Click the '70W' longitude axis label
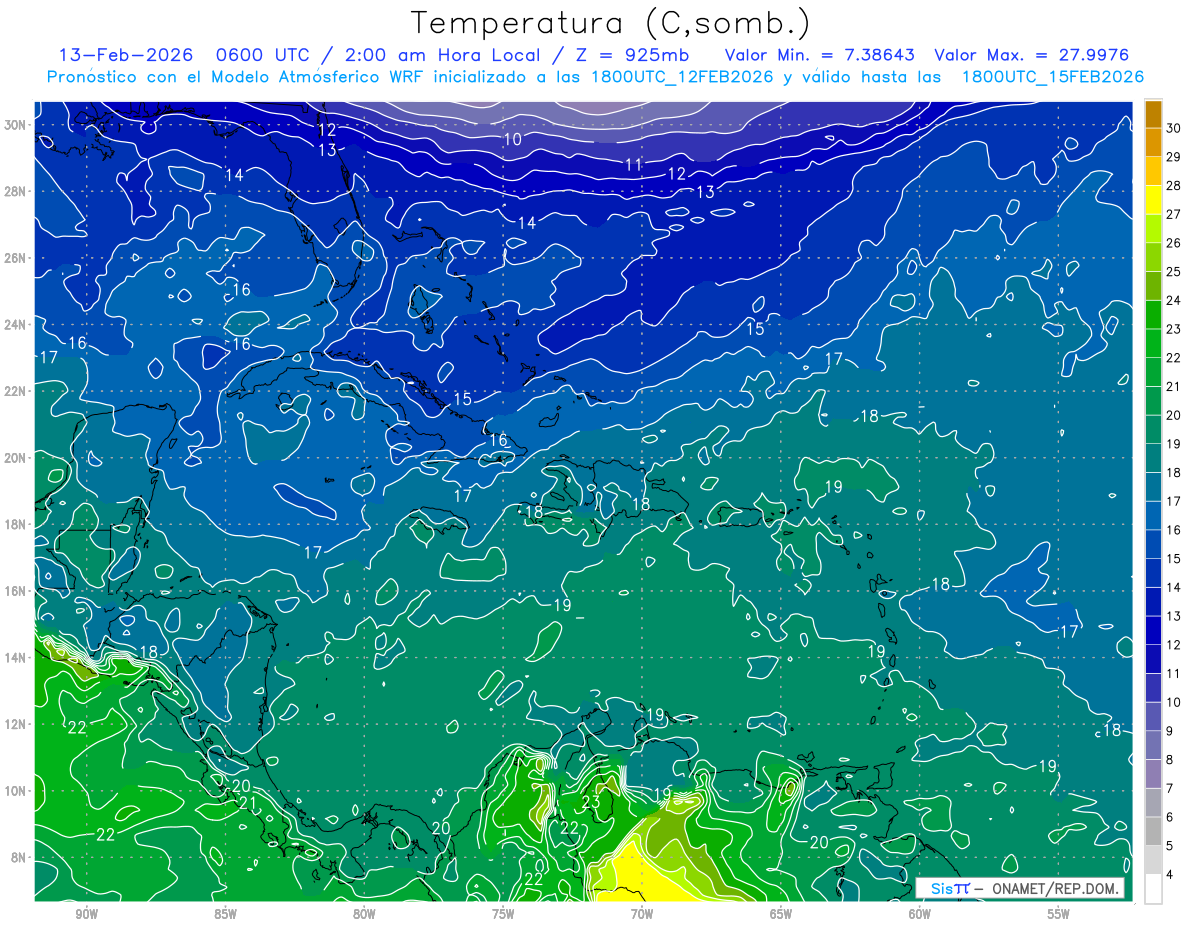 tap(642, 915)
